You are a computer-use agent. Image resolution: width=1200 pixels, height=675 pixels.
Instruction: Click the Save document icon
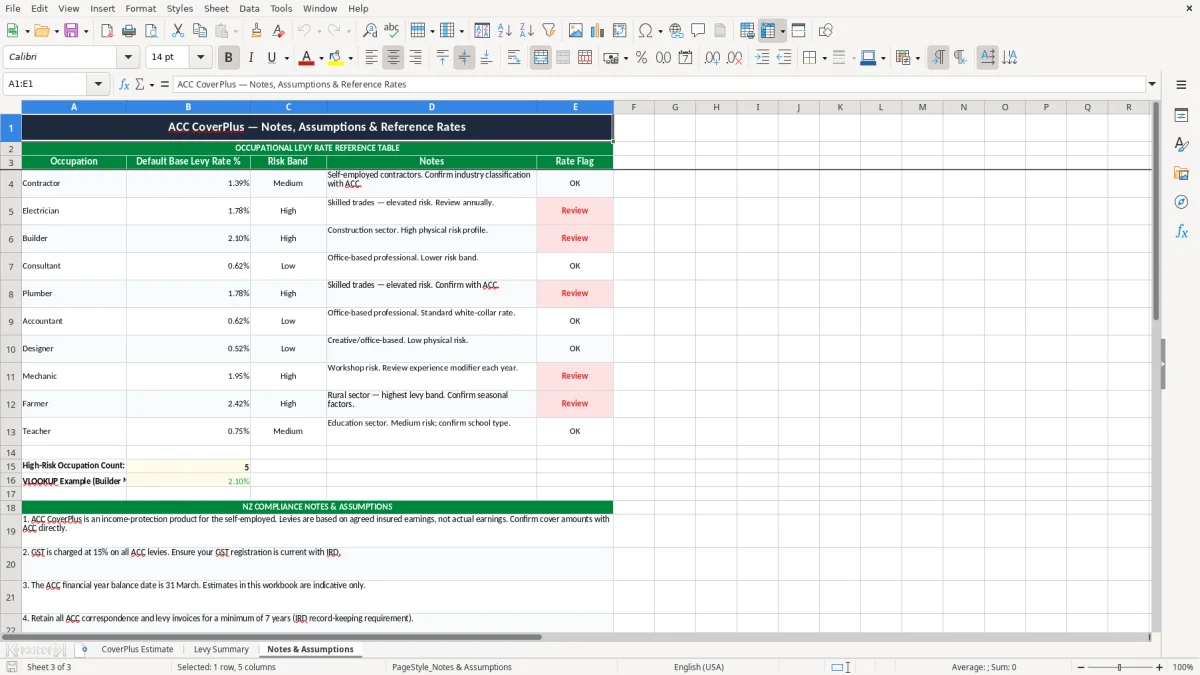pos(71,31)
